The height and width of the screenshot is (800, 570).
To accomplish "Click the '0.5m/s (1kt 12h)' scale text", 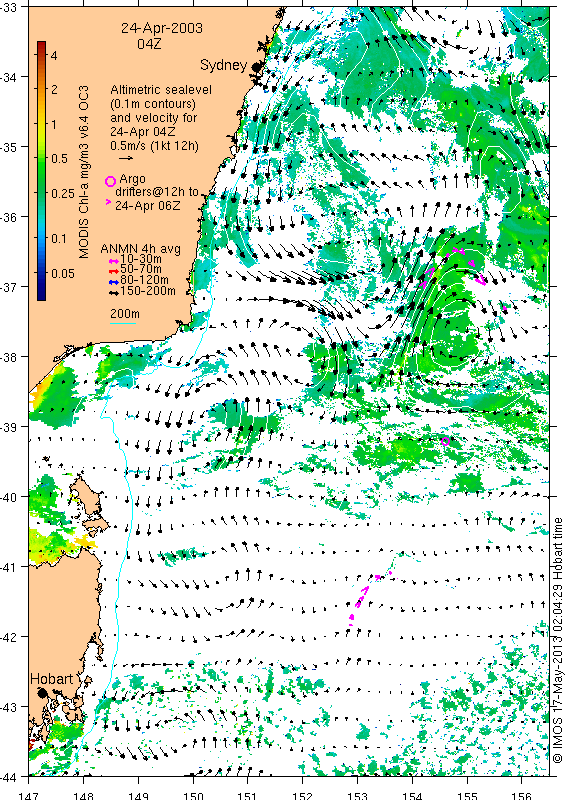I will pyautogui.click(x=154, y=145).
